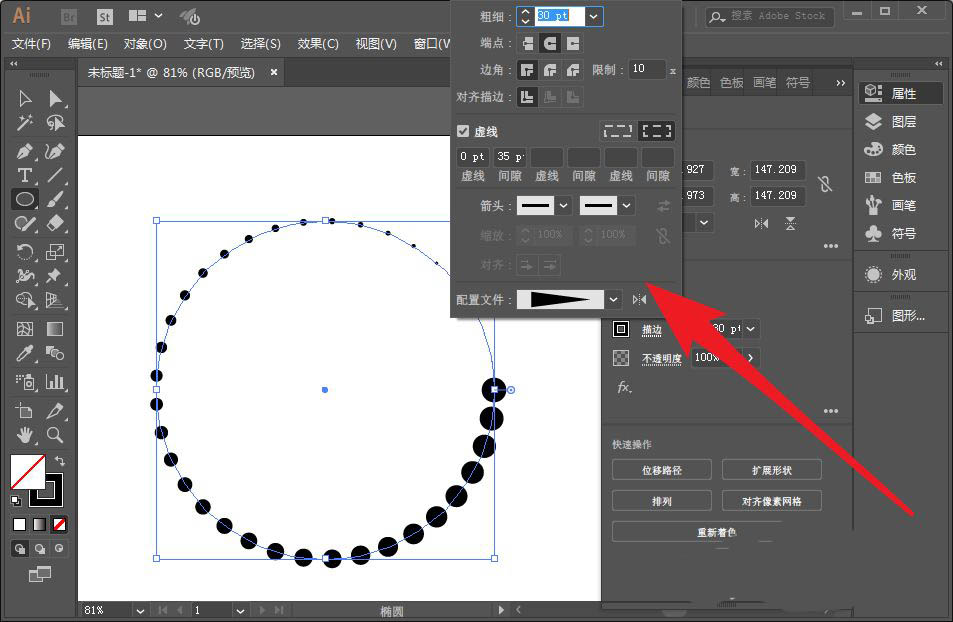Image resolution: width=953 pixels, height=622 pixels.
Task: Select the Rotate tool
Action: (x=25, y=252)
